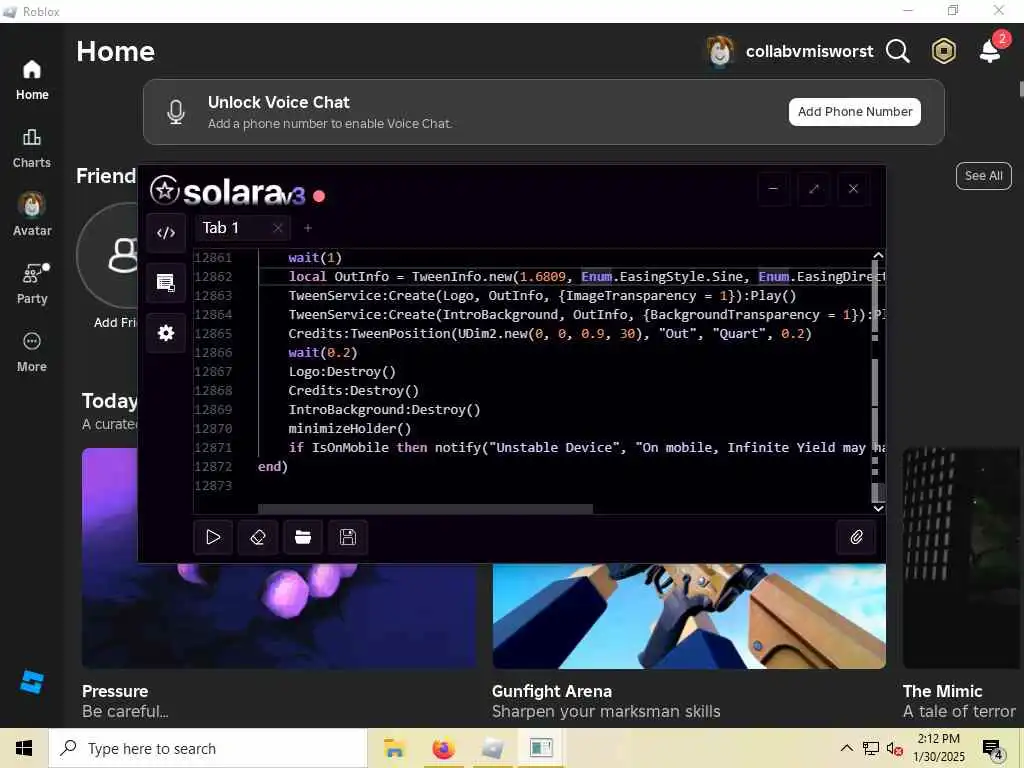
Task: Open the Home sidebar item
Action: point(32,80)
